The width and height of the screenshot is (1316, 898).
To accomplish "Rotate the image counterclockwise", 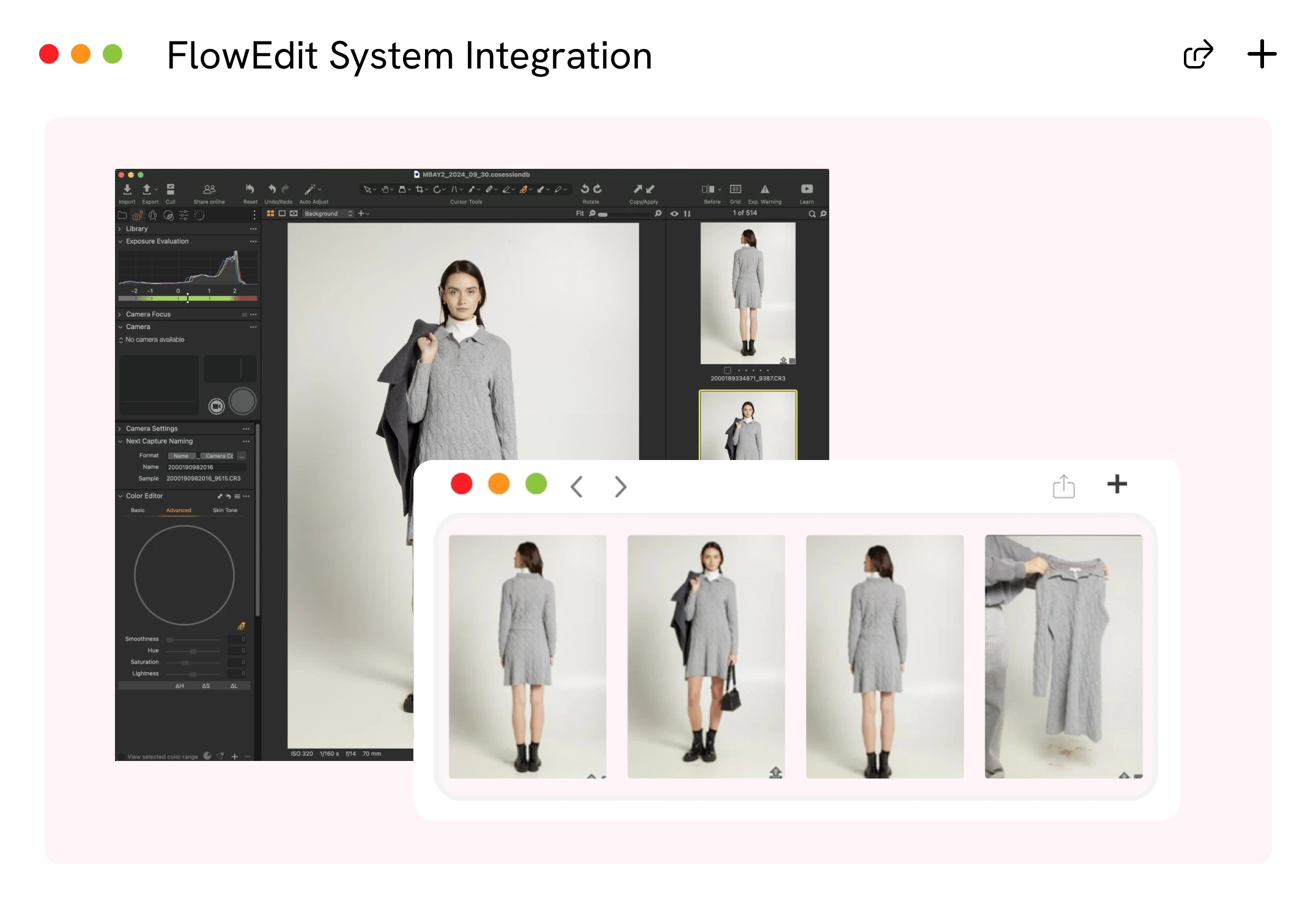I will point(585,189).
